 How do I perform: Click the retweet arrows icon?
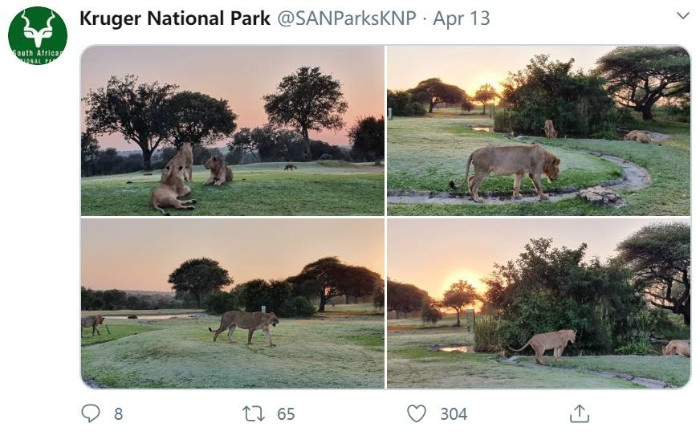coord(254,413)
